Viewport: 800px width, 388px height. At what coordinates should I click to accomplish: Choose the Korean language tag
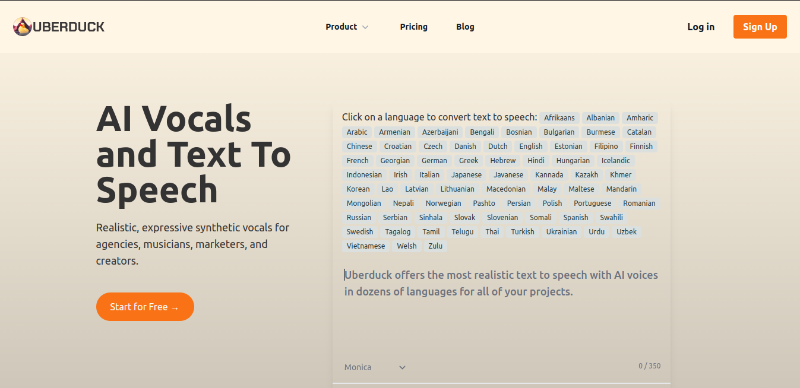(x=358, y=189)
